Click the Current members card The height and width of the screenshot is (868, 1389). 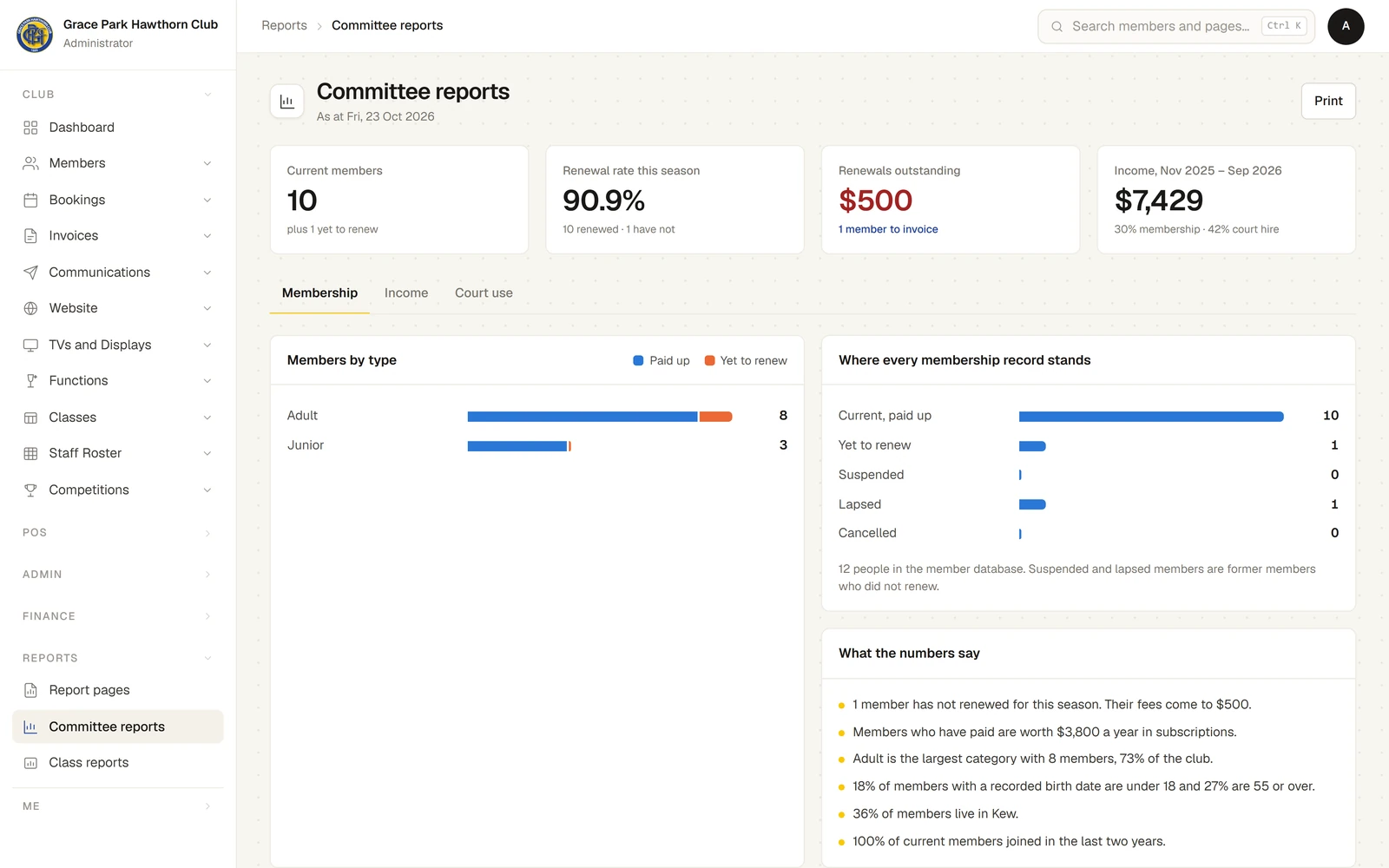pyautogui.click(x=399, y=200)
